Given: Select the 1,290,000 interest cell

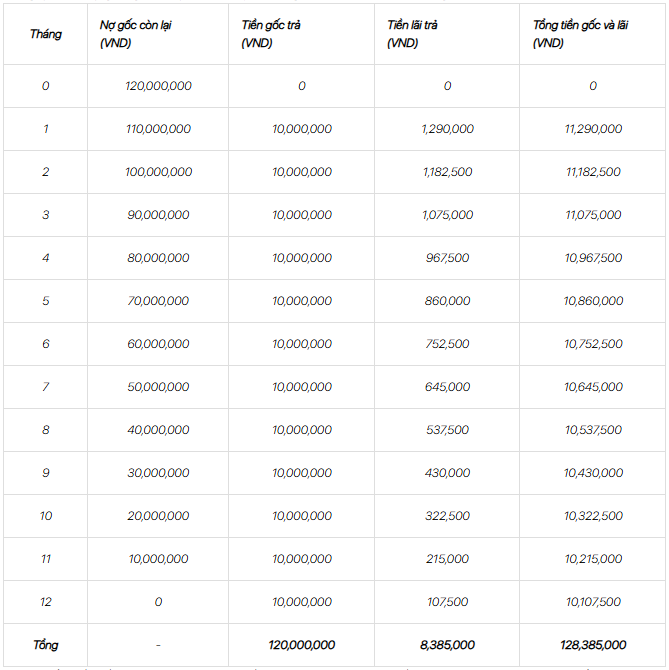Looking at the screenshot, I should point(447,129).
